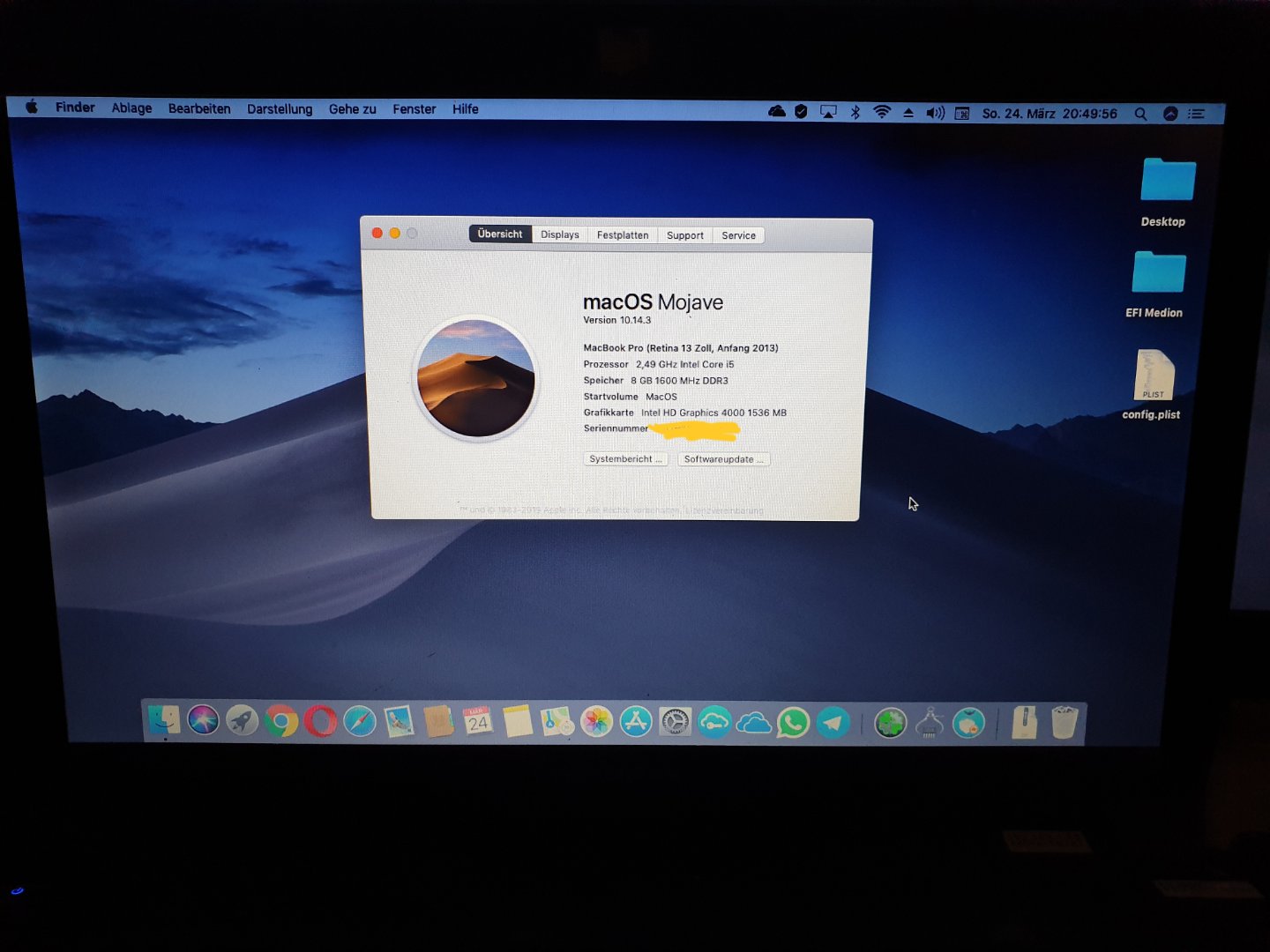Close the About This Mac window

(377, 233)
